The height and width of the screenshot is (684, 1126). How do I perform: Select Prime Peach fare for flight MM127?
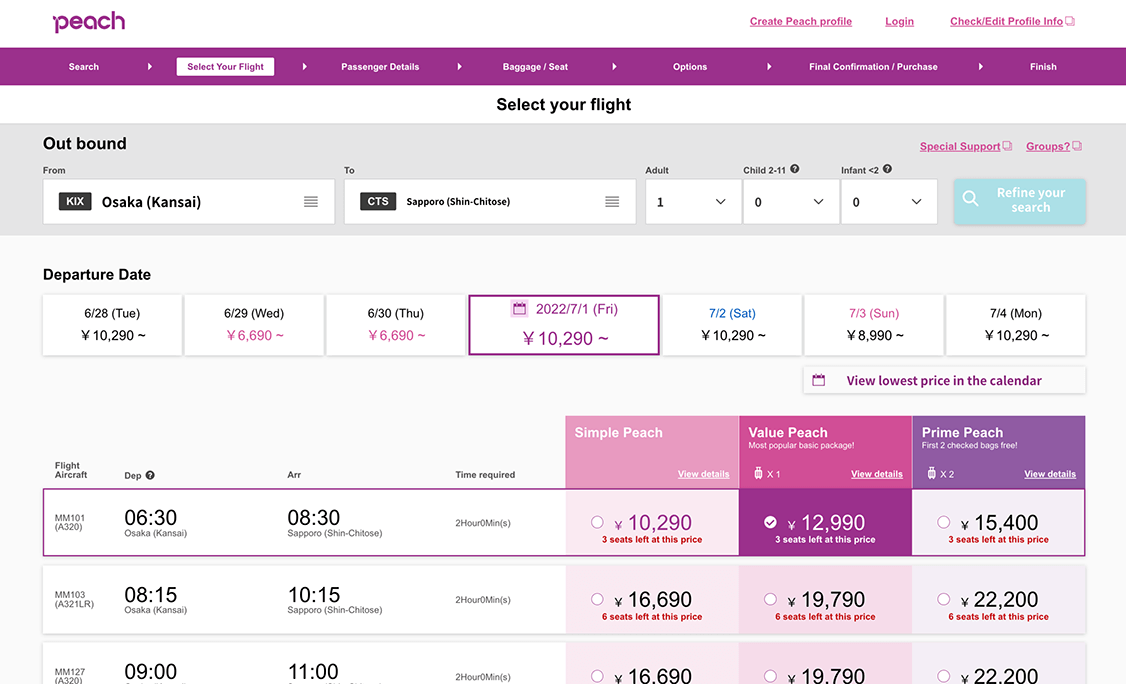pos(944,675)
